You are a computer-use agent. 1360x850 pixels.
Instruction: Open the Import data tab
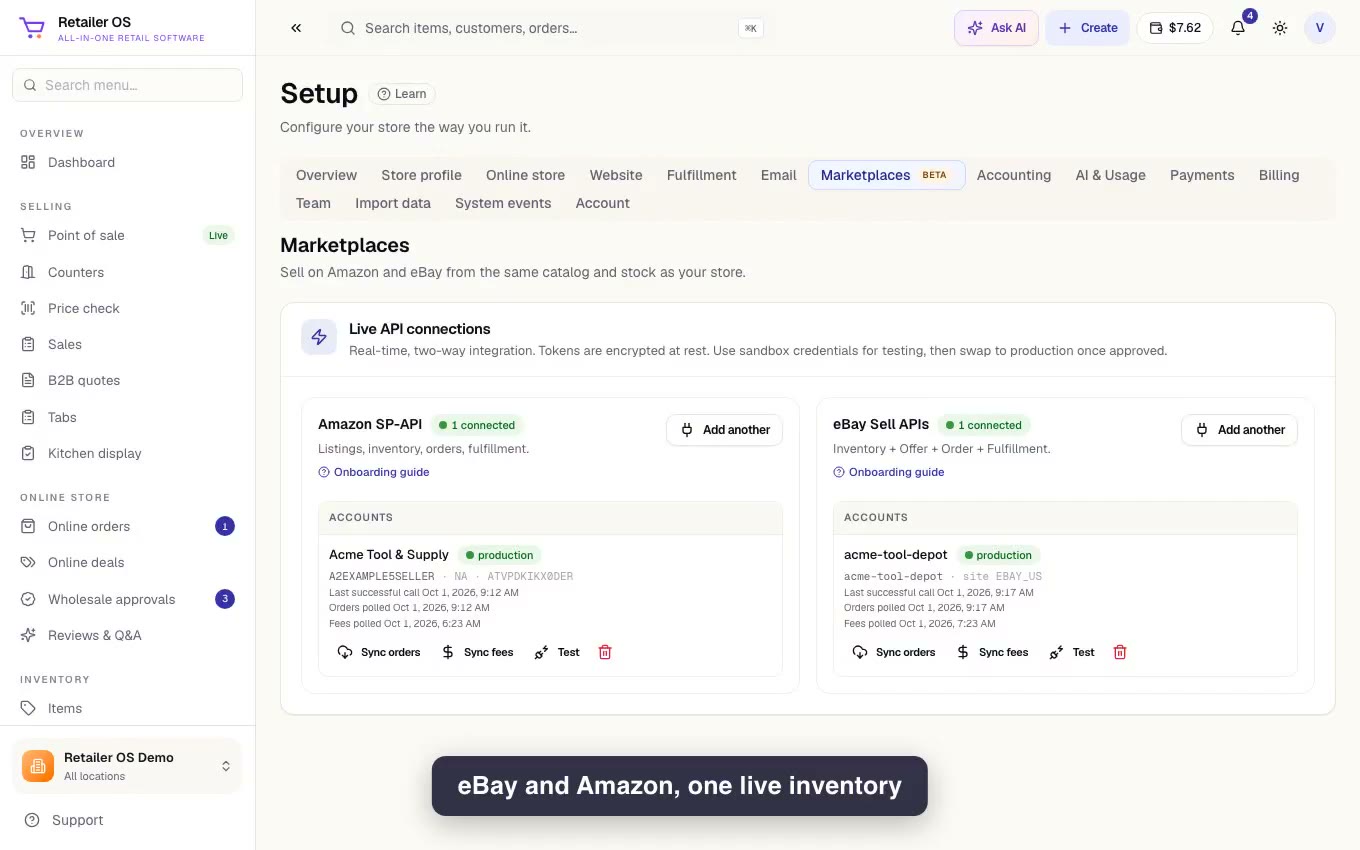(x=393, y=203)
